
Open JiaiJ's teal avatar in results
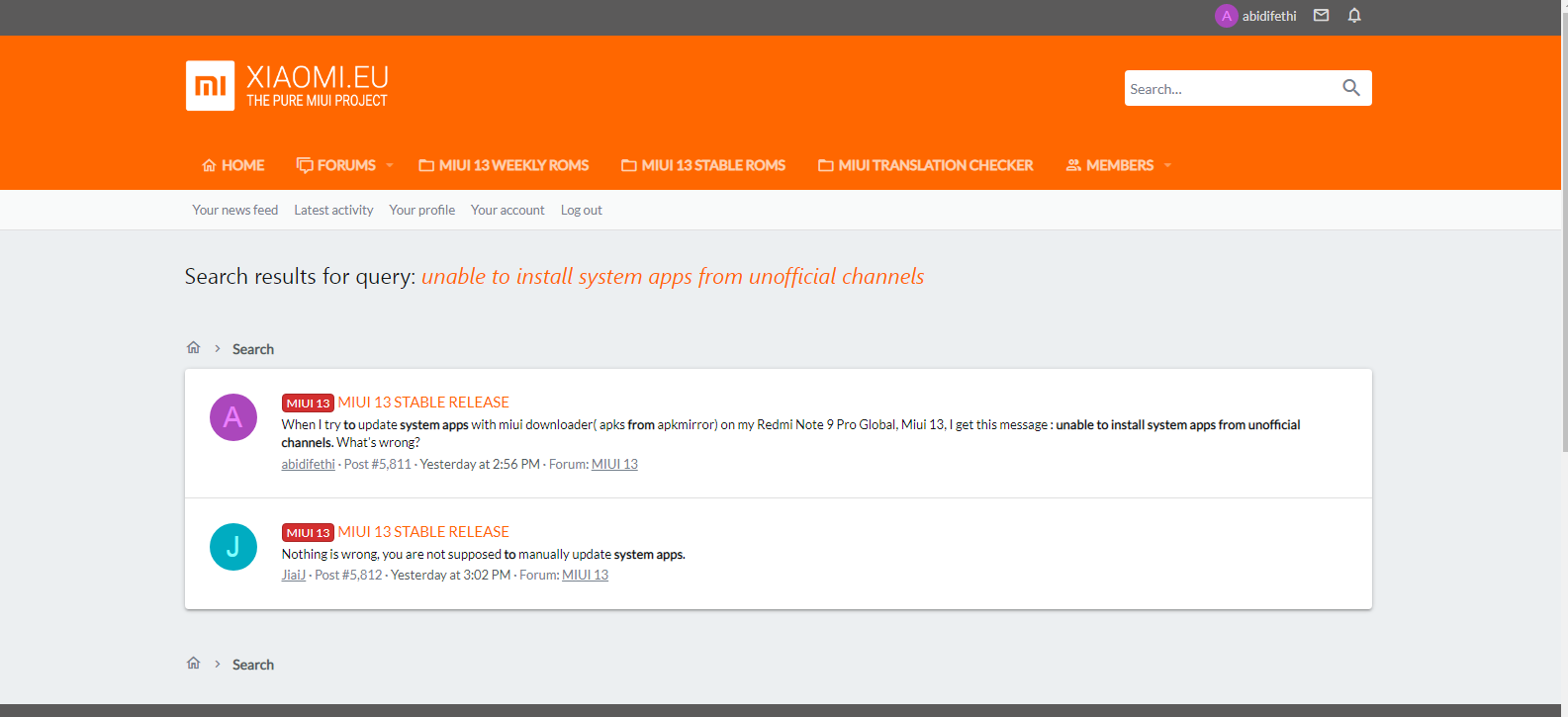tap(233, 547)
